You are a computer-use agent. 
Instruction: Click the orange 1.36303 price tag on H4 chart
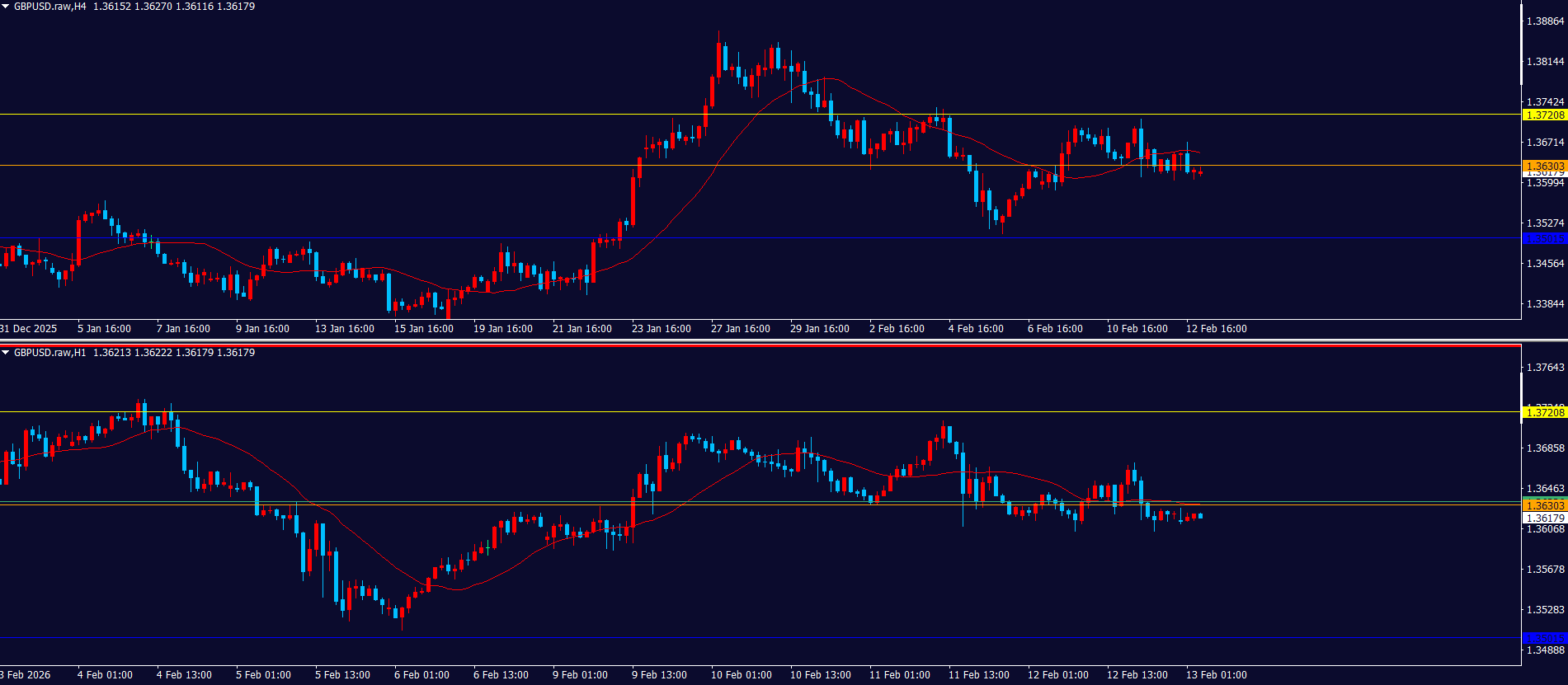[x=1544, y=166]
